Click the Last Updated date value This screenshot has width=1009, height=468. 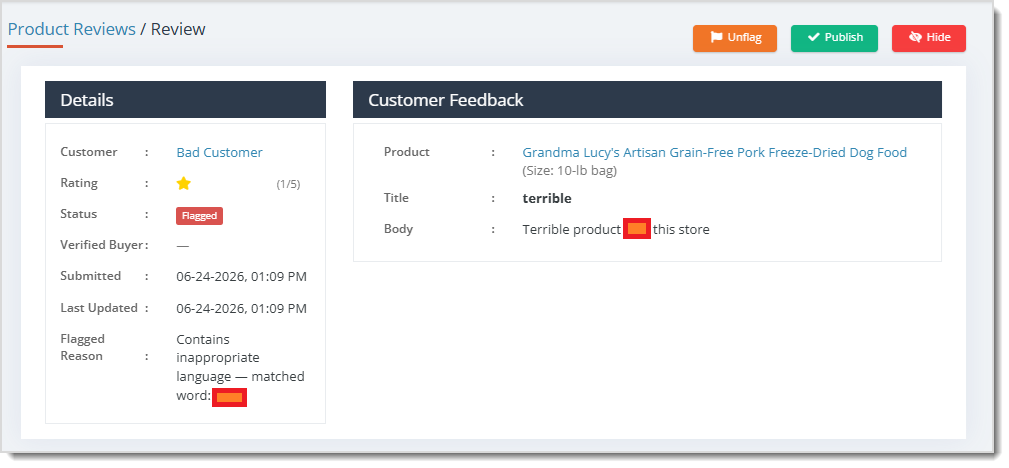241,308
